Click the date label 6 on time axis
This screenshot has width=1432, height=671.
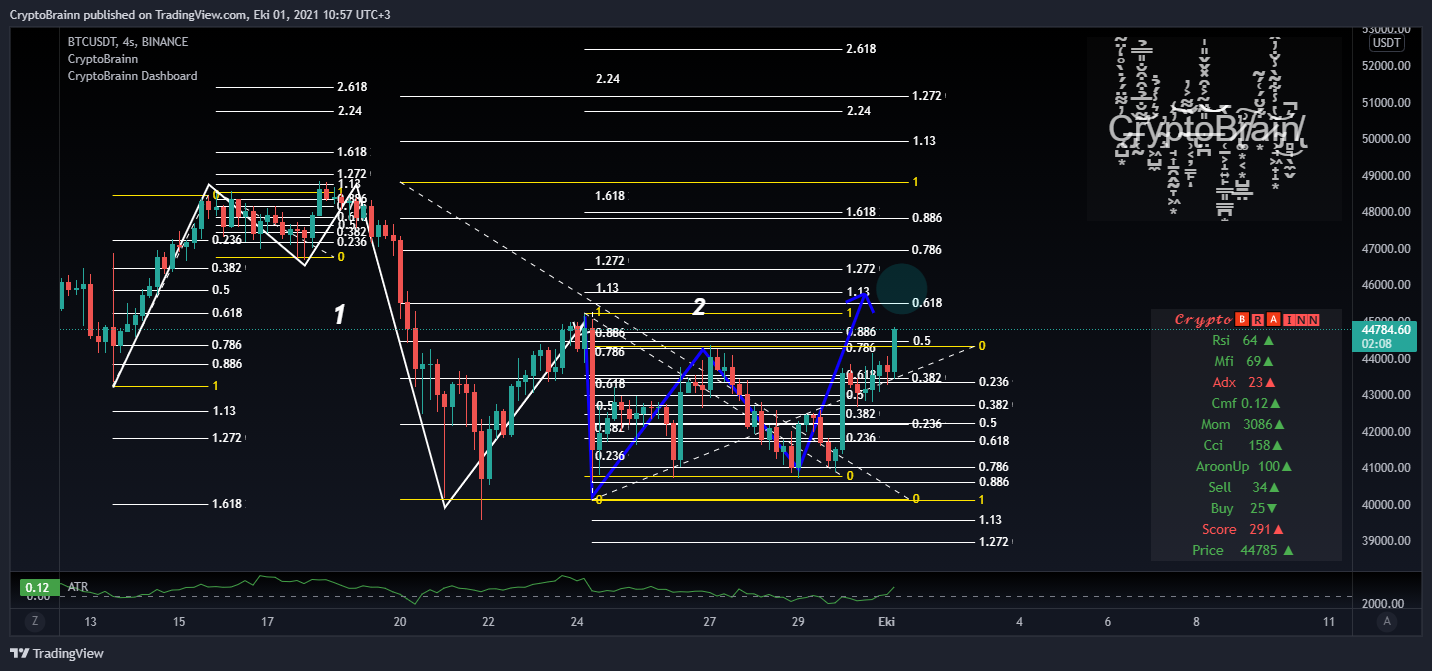pyautogui.click(x=1108, y=622)
